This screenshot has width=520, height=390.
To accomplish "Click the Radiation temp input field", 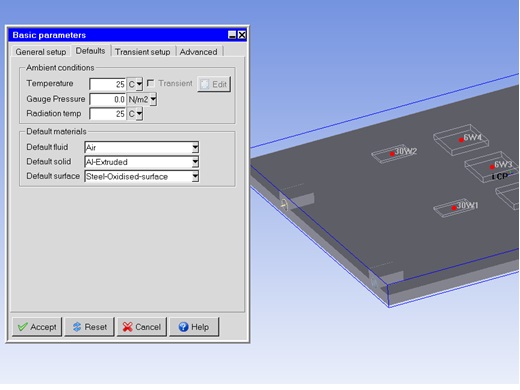I will [x=107, y=114].
